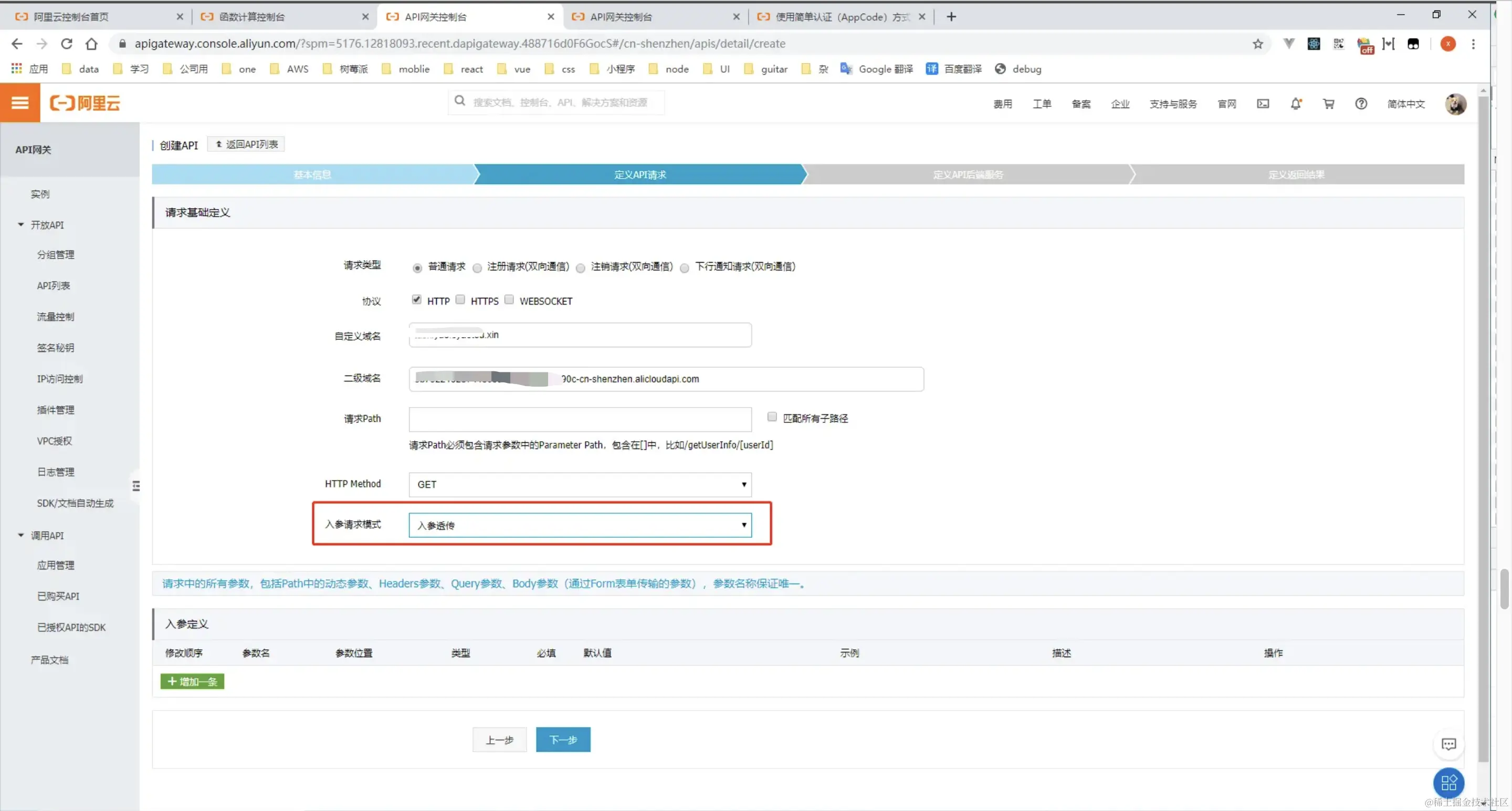Select 注册请求(双向通信) radio button

coord(477,268)
